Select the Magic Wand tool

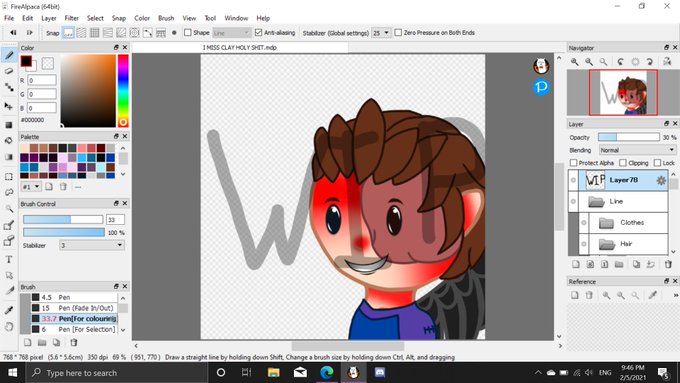[x=9, y=209]
